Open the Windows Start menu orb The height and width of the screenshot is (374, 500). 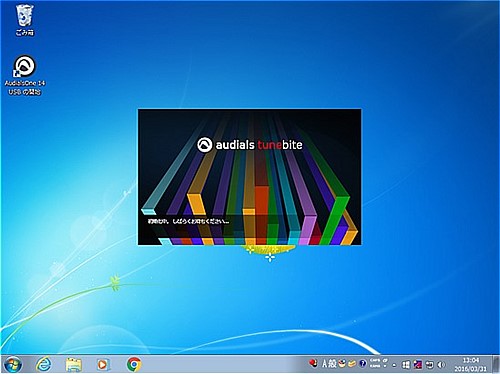coord(13,364)
